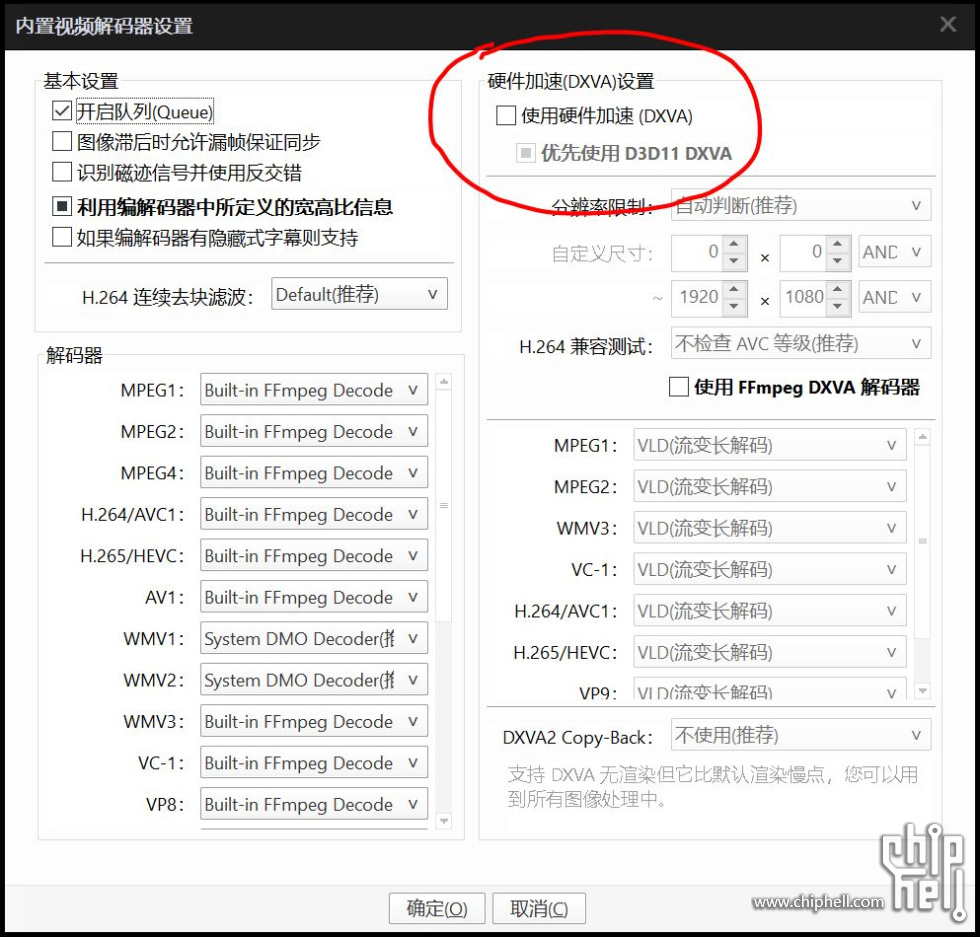Open VC-1 decoder dropdown in 解码器 section
The height and width of the screenshot is (937, 980).
click(314, 763)
